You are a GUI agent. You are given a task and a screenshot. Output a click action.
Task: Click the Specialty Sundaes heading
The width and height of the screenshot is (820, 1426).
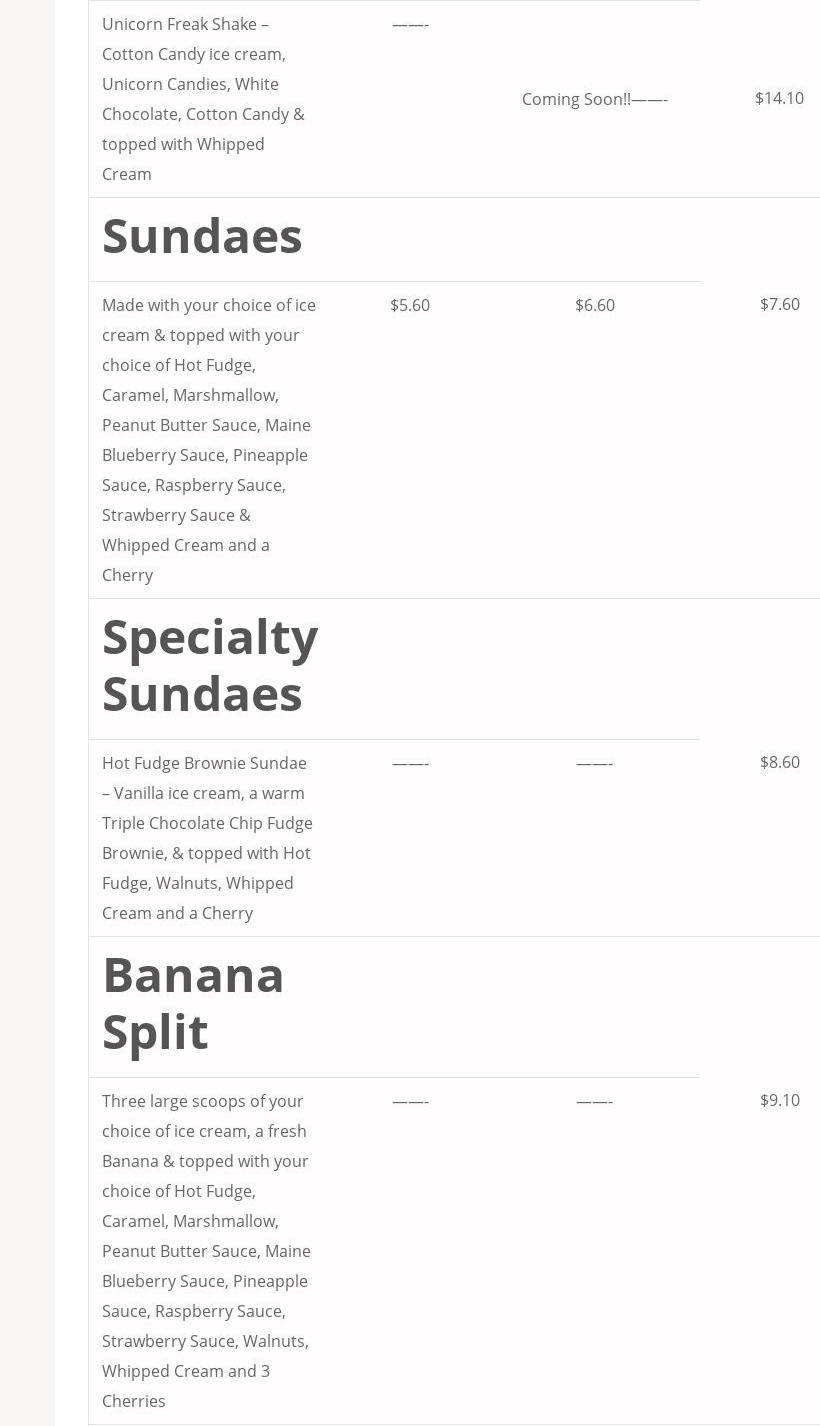click(210, 665)
